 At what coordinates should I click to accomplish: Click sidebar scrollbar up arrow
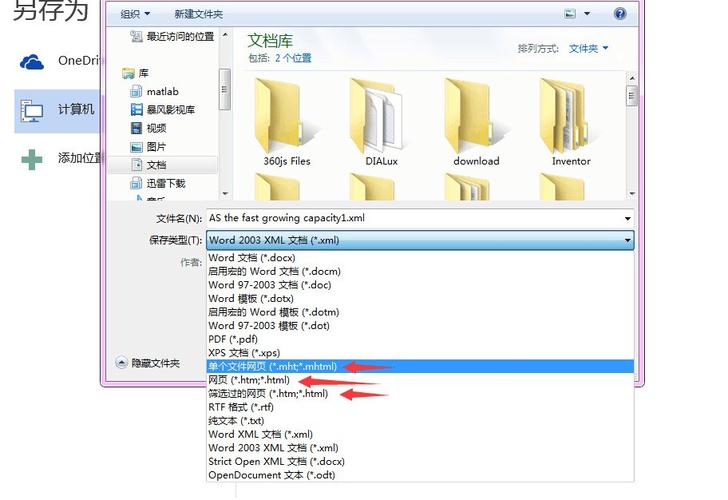point(225,35)
